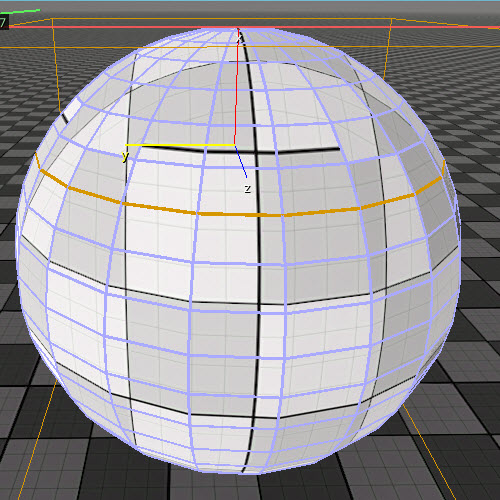The image size is (500, 500).
Task: Click the yellow "y" axis label
Action: pos(125,156)
